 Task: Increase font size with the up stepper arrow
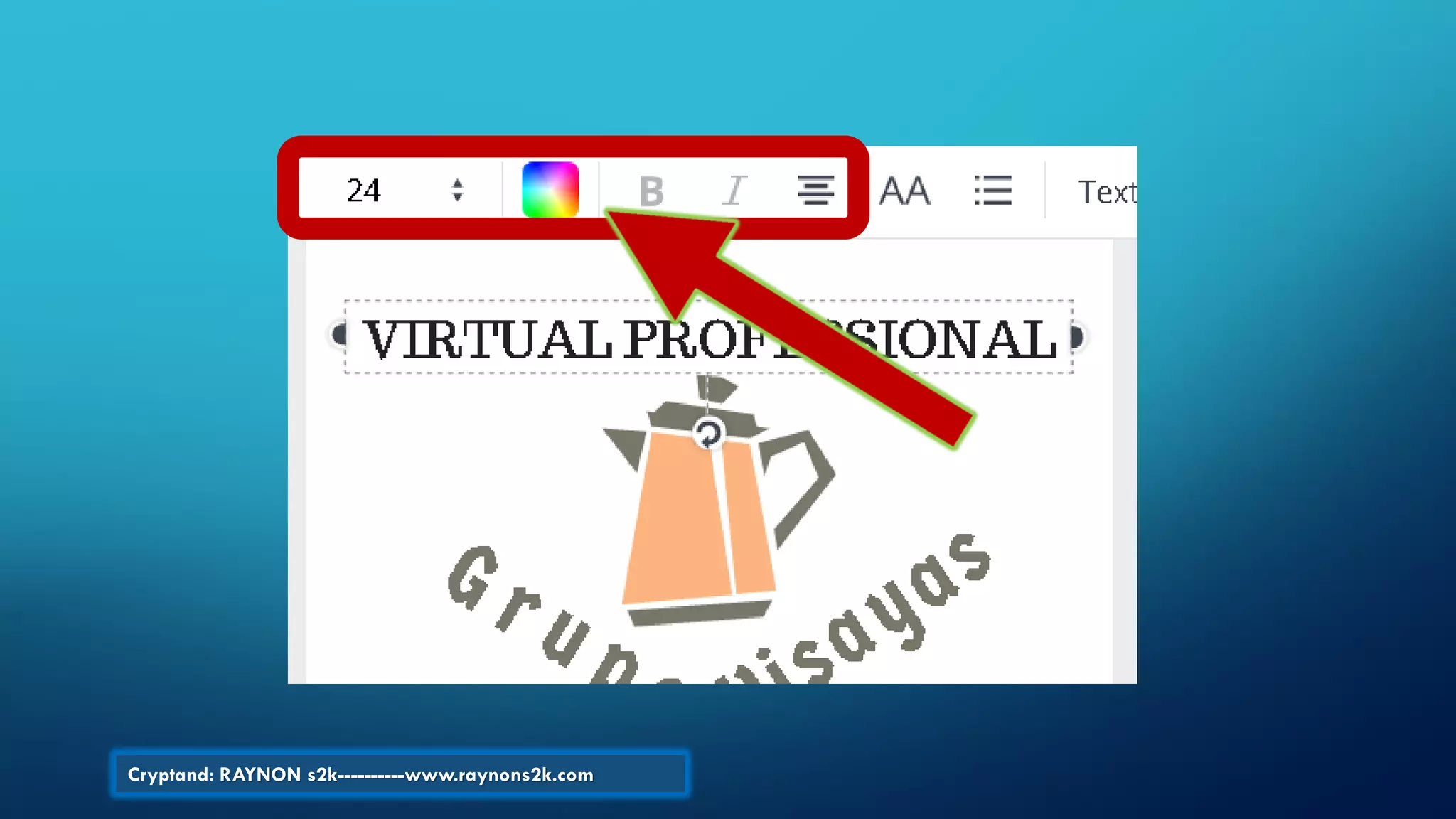click(457, 183)
